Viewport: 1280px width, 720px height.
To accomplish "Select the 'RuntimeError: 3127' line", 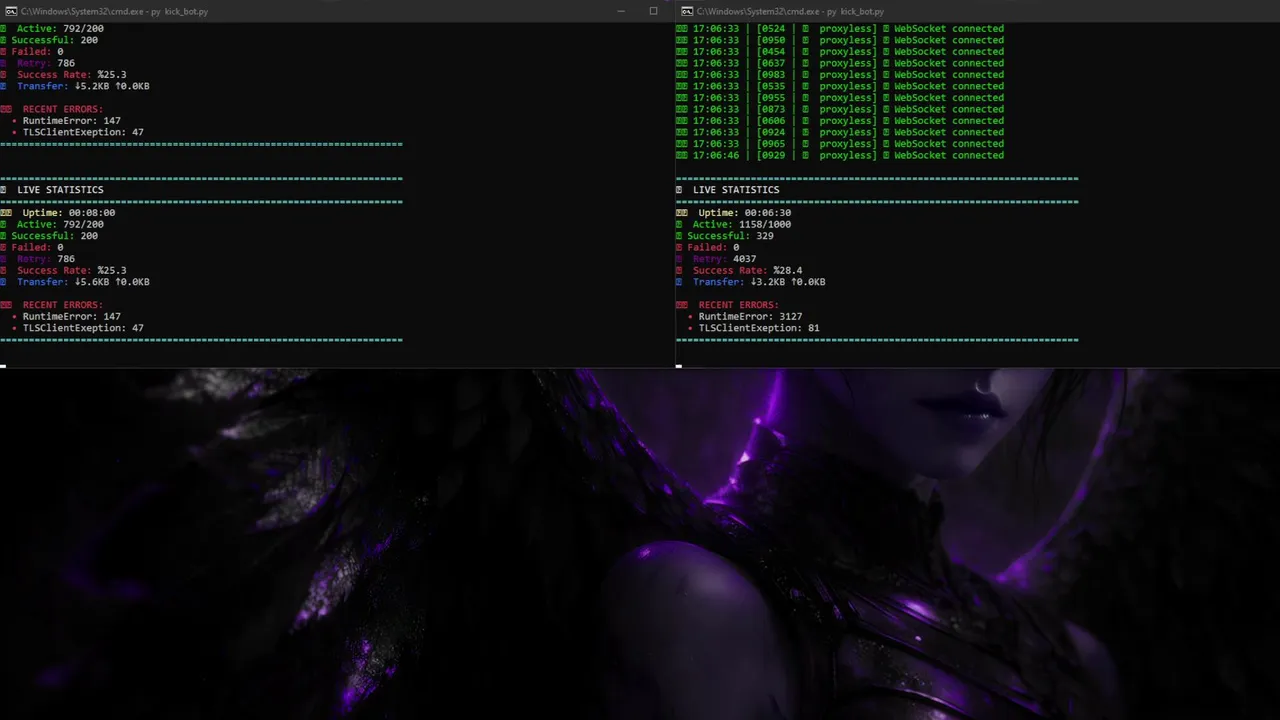I will pos(745,316).
